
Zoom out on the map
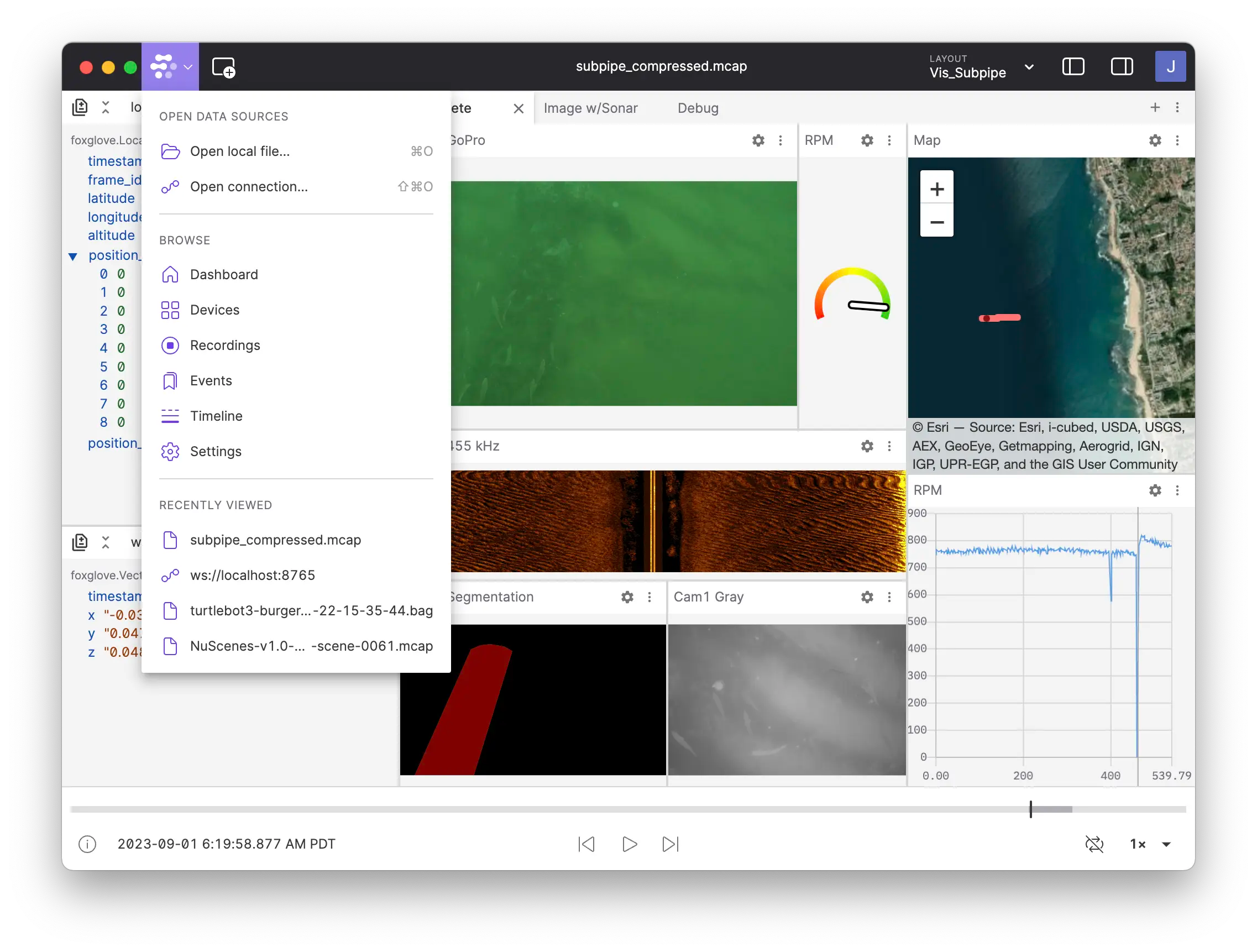[x=936, y=222]
